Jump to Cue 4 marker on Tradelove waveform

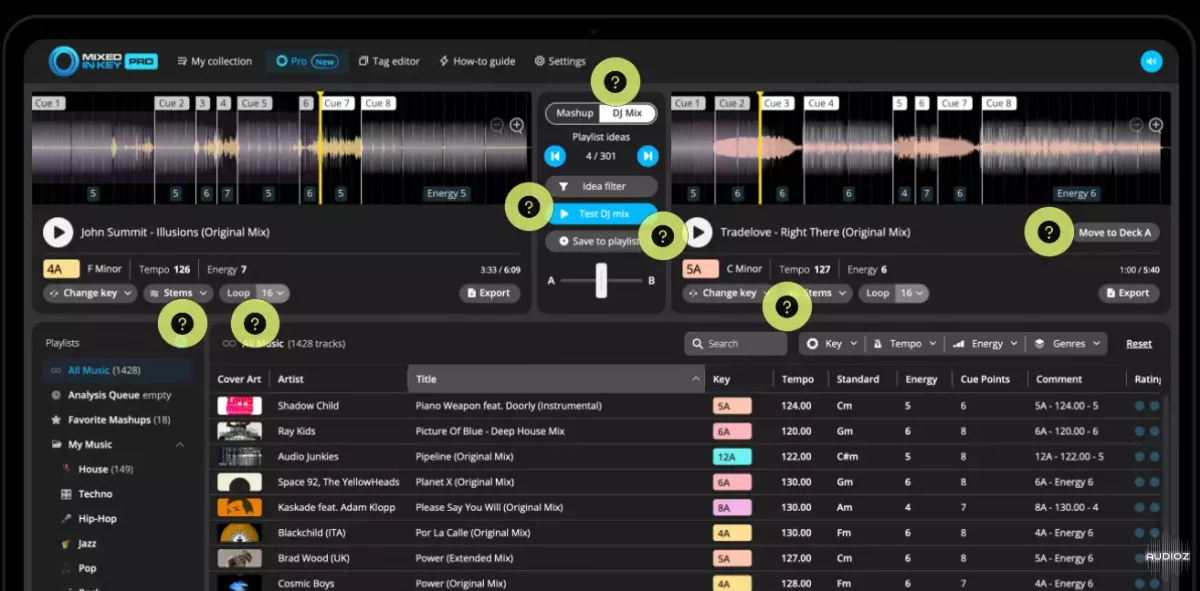click(821, 103)
